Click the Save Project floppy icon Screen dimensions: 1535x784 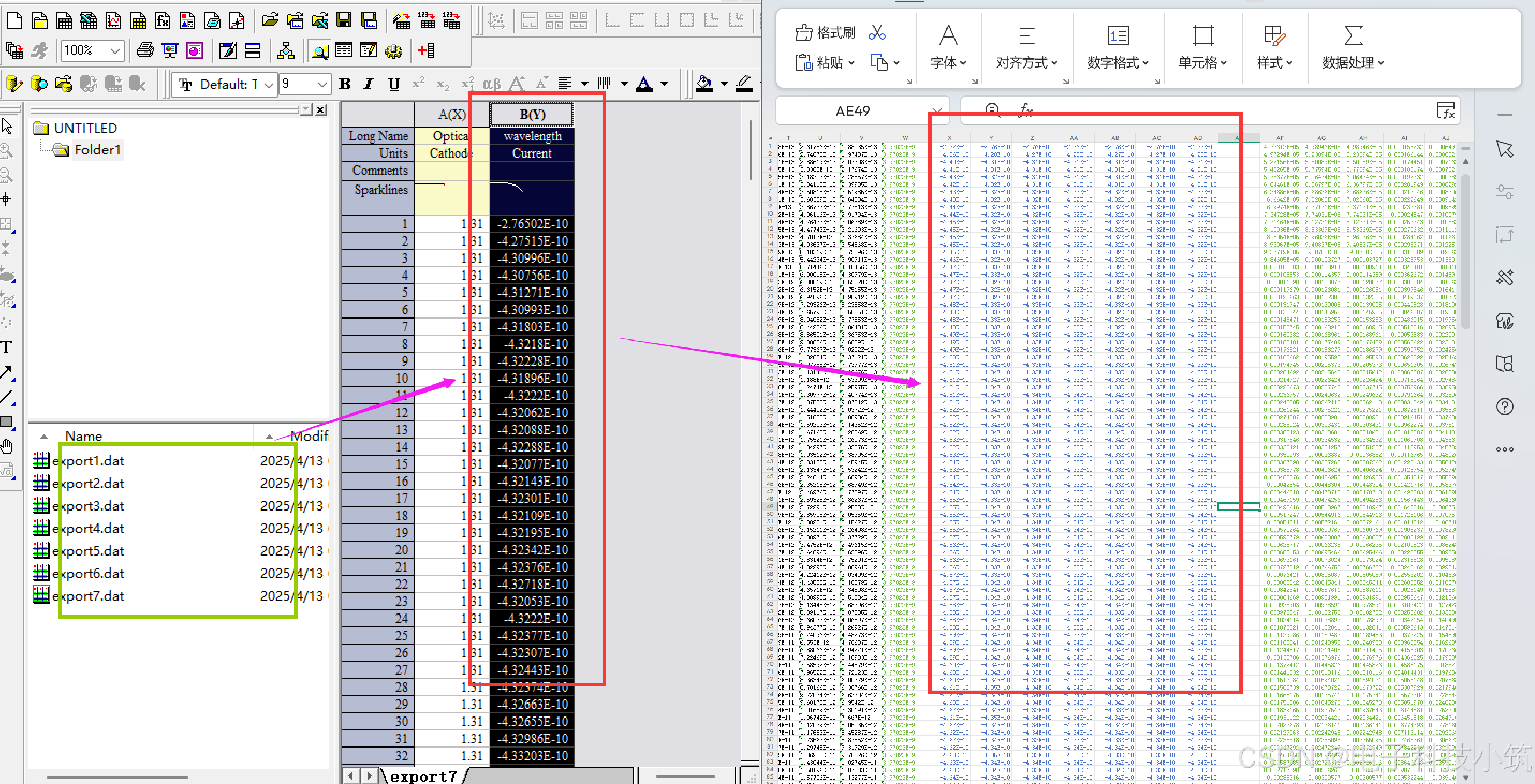[x=344, y=21]
